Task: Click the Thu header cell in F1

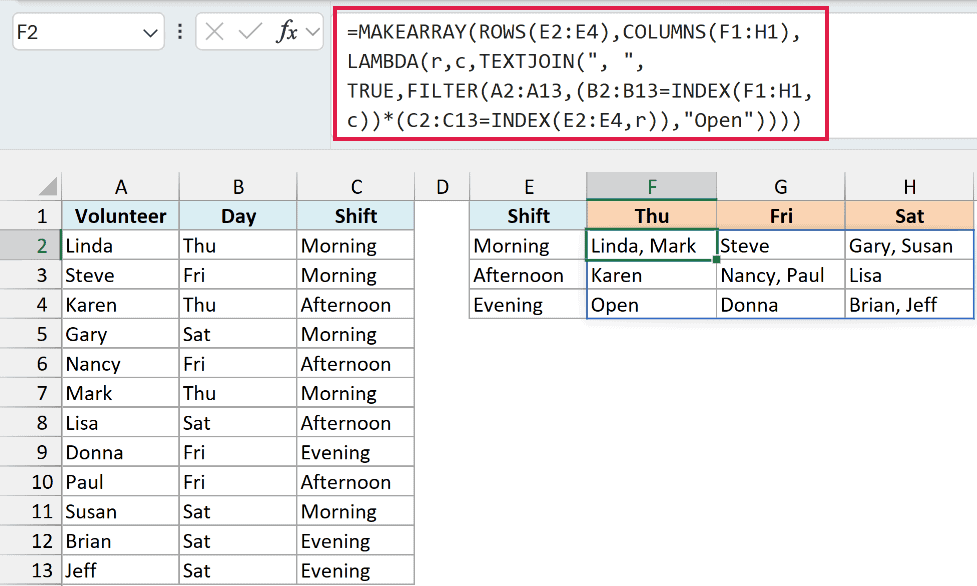Action: 652,216
